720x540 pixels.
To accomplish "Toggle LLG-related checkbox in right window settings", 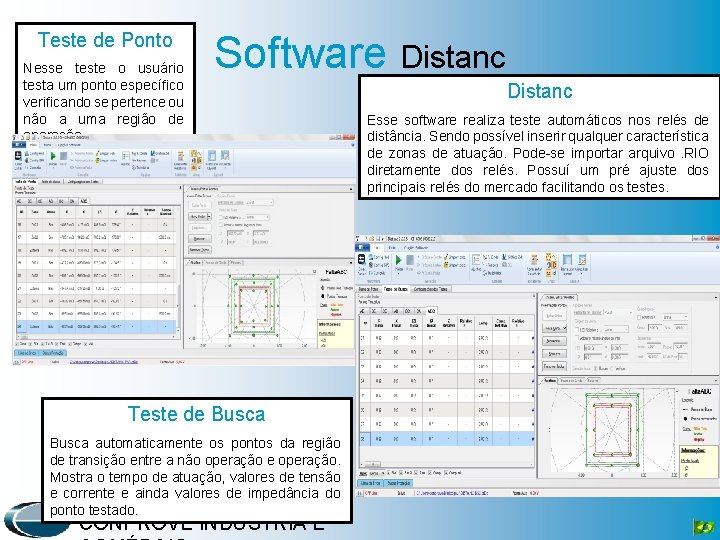I will (x=578, y=329).
